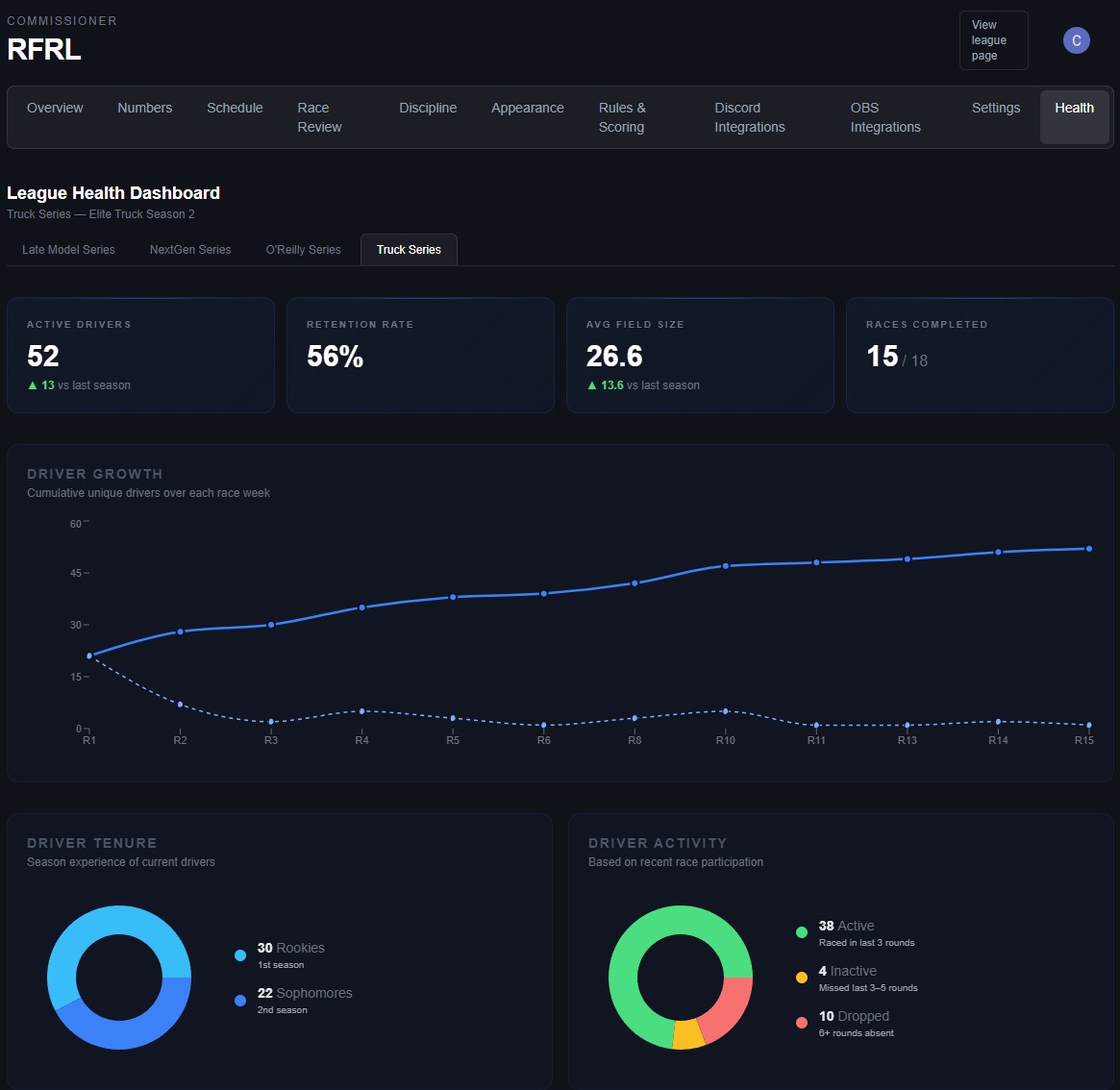Click the RFRL league title
Image resolution: width=1120 pixels, height=1090 pixels.
click(43, 49)
